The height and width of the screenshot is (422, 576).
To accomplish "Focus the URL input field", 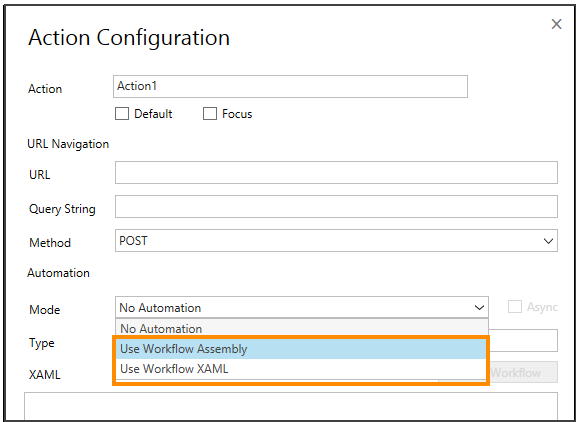I will [336, 172].
